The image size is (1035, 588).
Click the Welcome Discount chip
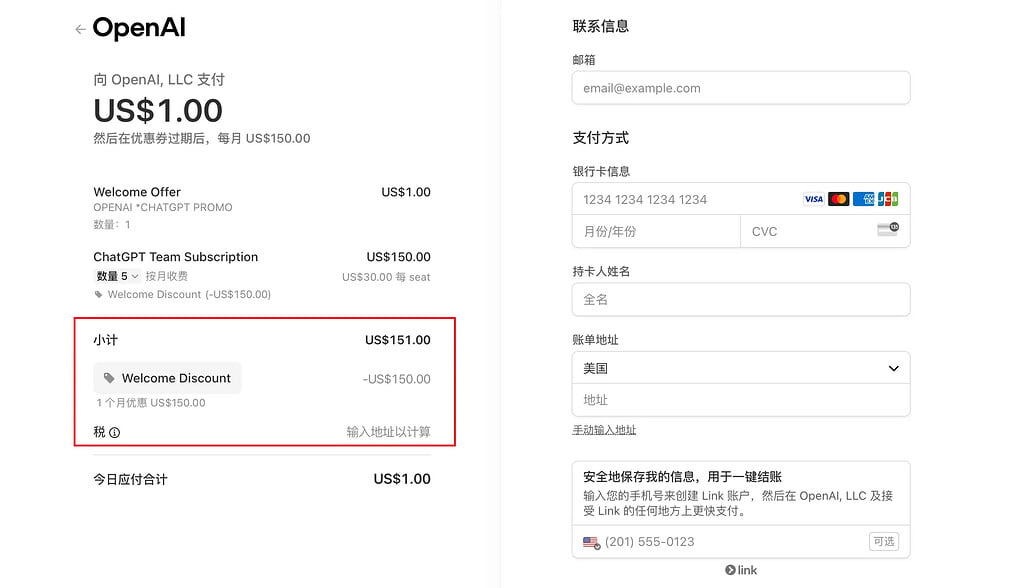tap(167, 378)
